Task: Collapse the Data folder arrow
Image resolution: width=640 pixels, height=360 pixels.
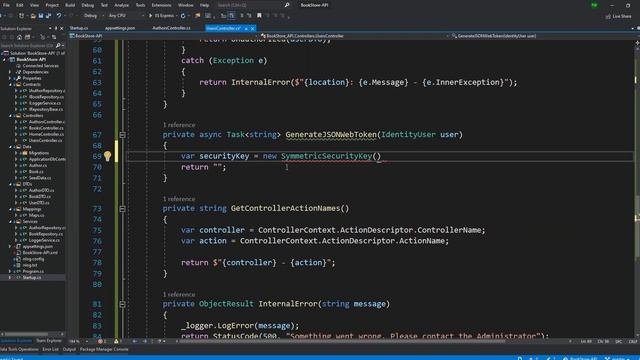Action: click(11, 147)
